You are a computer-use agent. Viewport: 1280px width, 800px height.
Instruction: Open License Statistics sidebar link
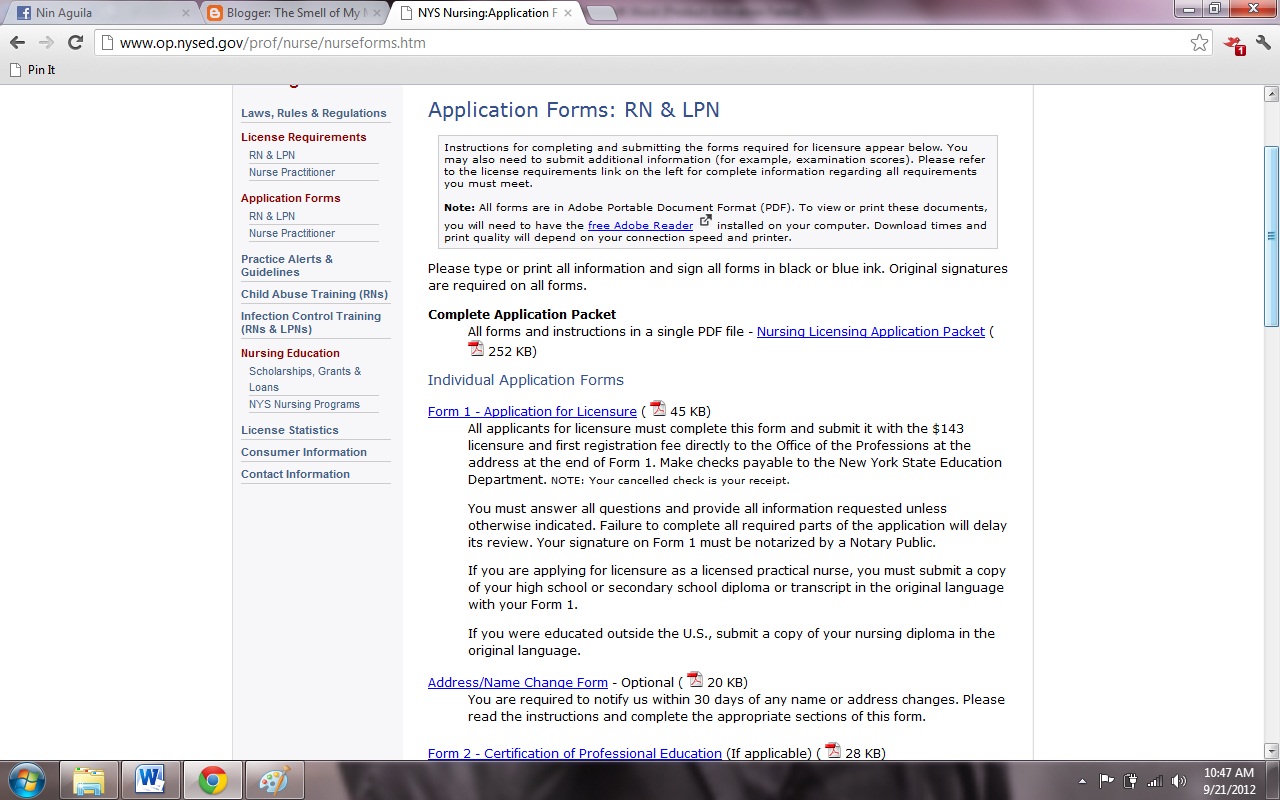click(290, 431)
